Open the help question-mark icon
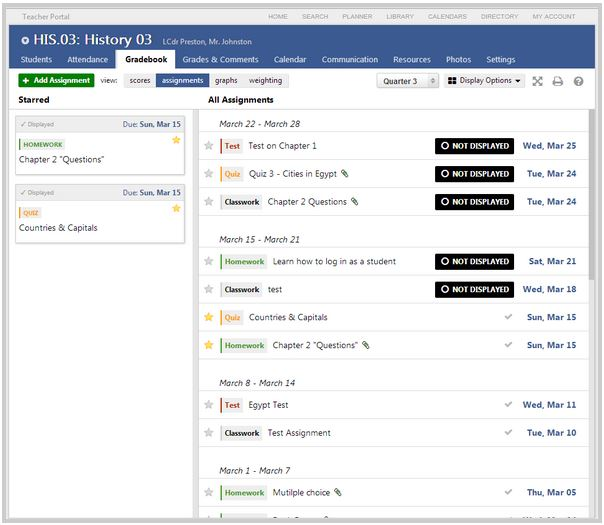The width and height of the screenshot is (604, 525). [x=578, y=81]
